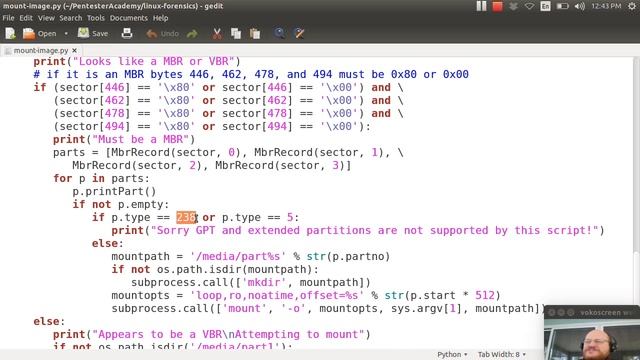640x360 pixels.
Task: Click the "Sorry GPT and extended partitions" message
Action: point(374,230)
